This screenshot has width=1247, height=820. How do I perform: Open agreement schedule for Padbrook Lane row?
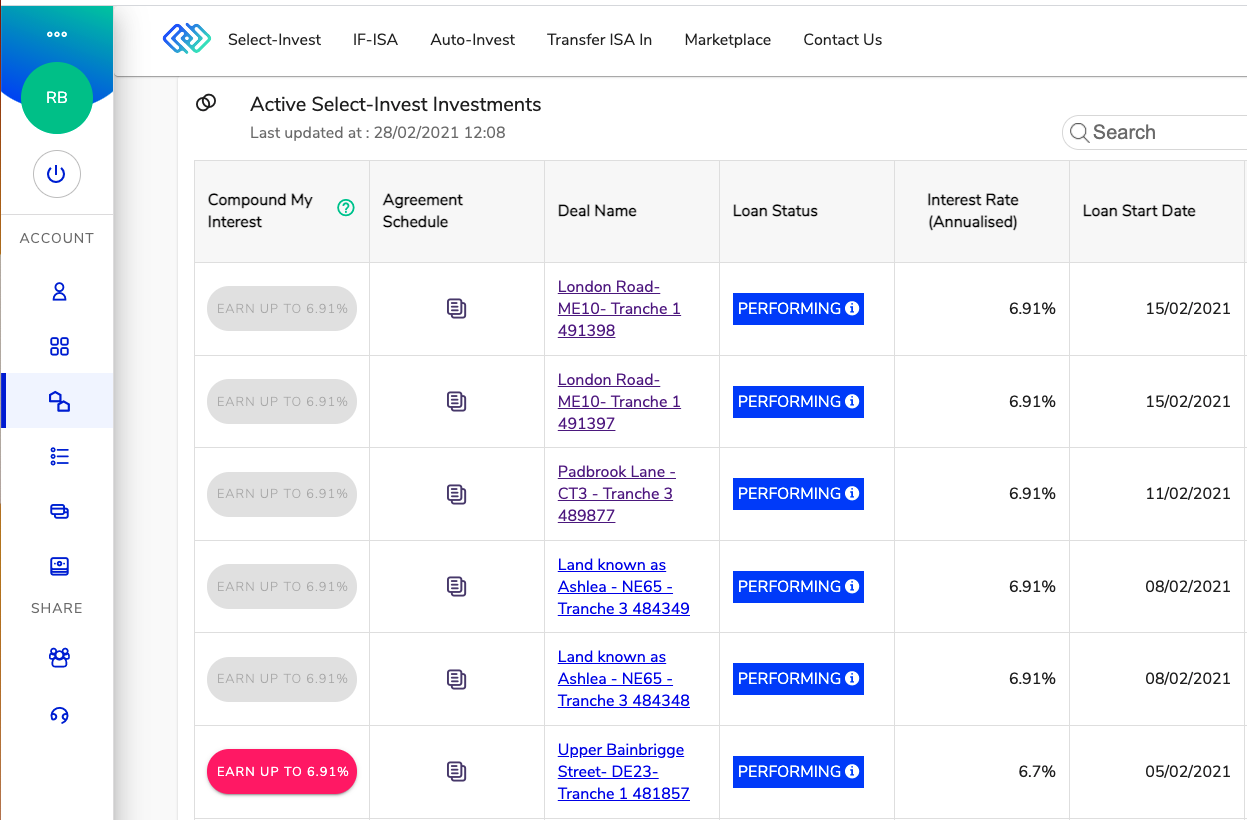tap(456, 494)
